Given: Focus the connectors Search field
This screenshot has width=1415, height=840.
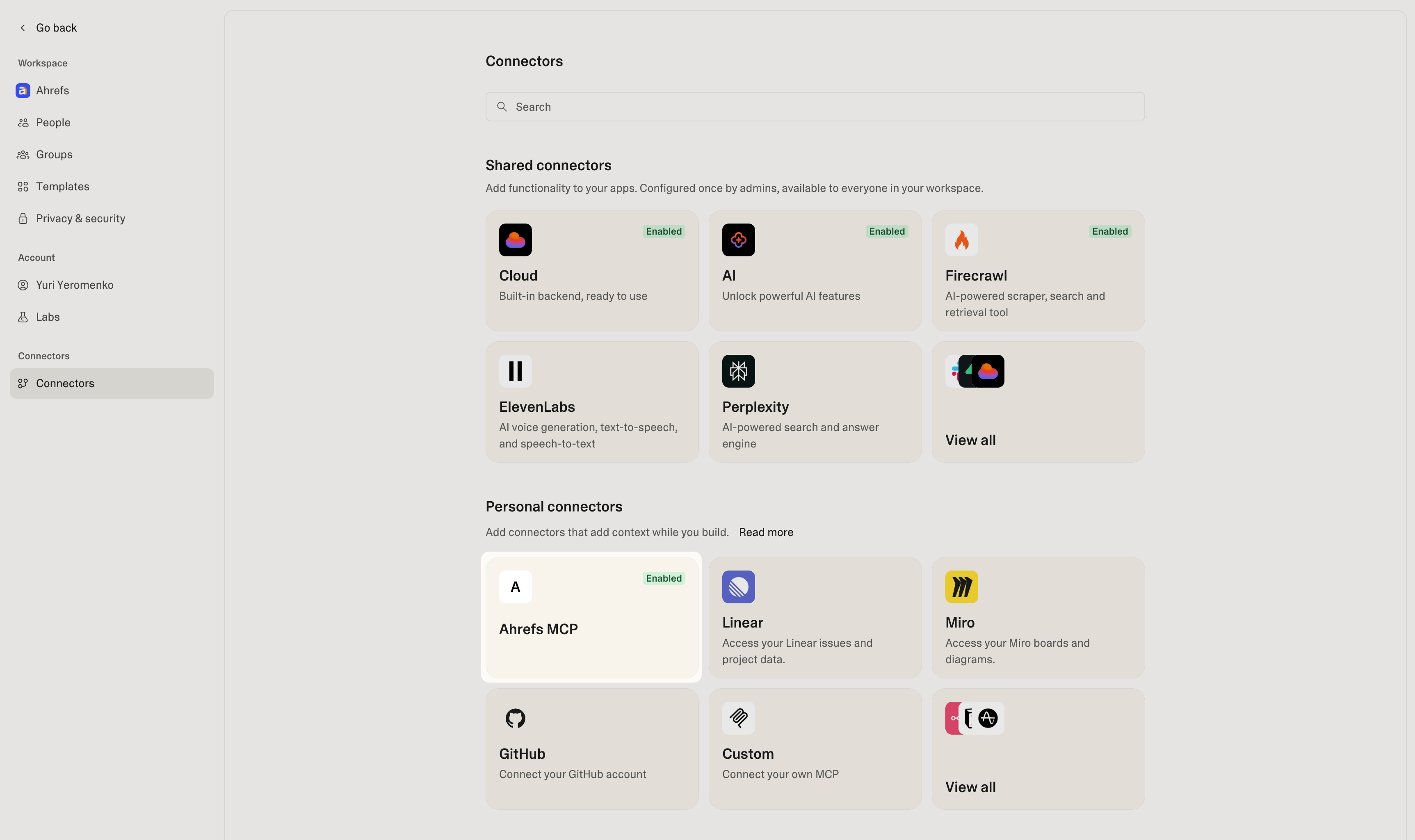Looking at the screenshot, I should click(815, 107).
